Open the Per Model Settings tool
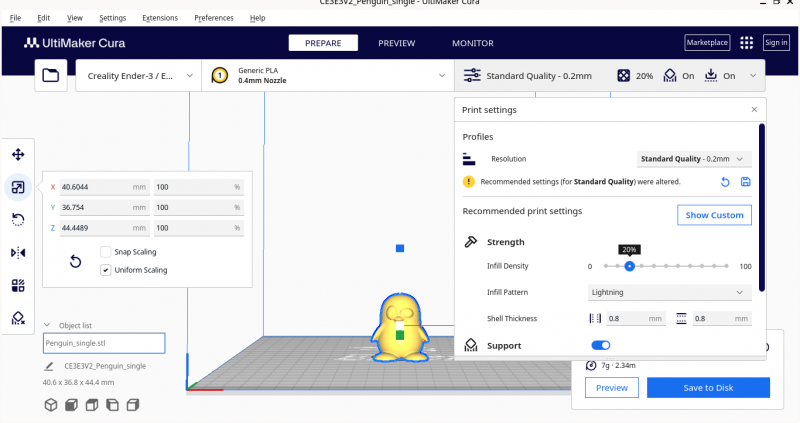The image size is (800, 423). click(x=18, y=285)
